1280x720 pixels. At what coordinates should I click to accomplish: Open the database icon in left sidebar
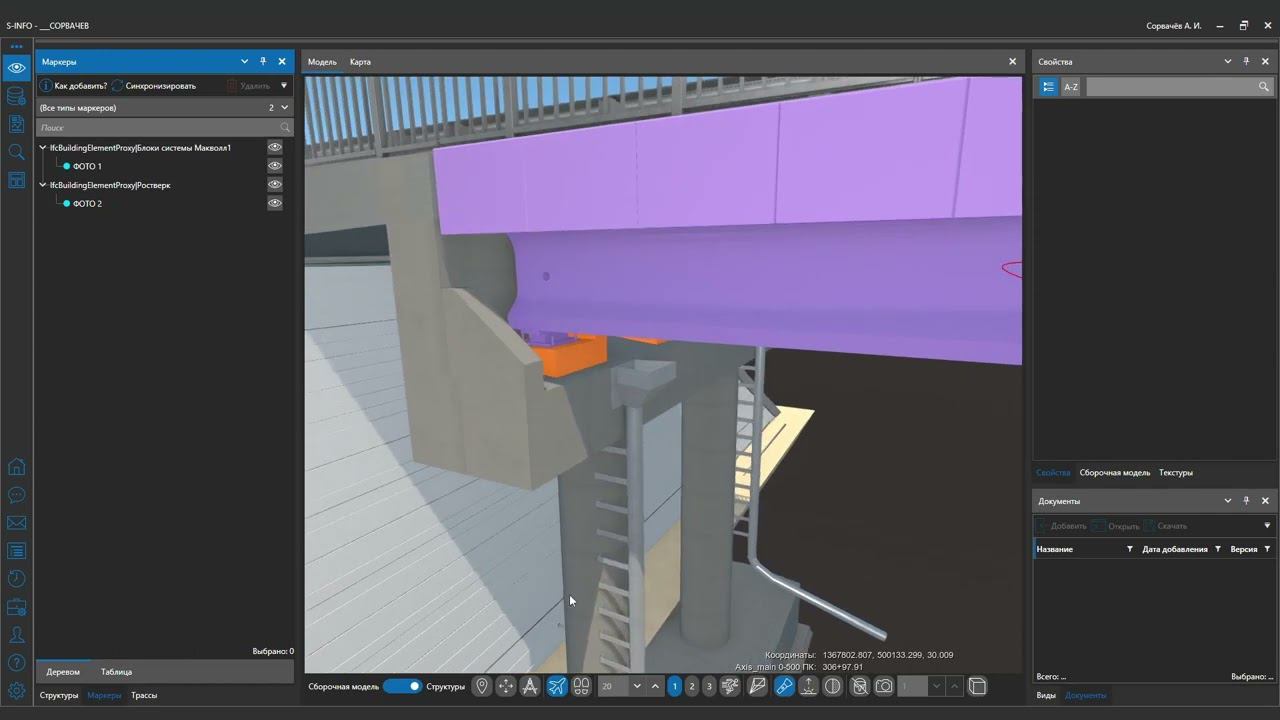click(16, 96)
